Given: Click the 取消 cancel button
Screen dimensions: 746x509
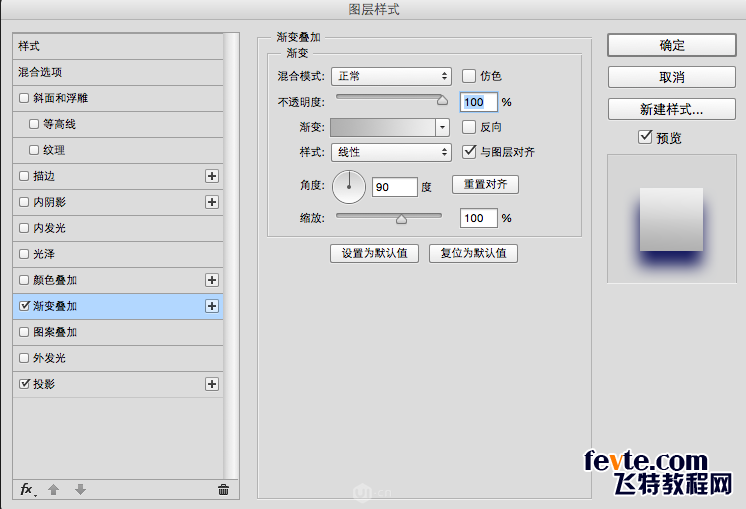Looking at the screenshot, I should point(672,77).
